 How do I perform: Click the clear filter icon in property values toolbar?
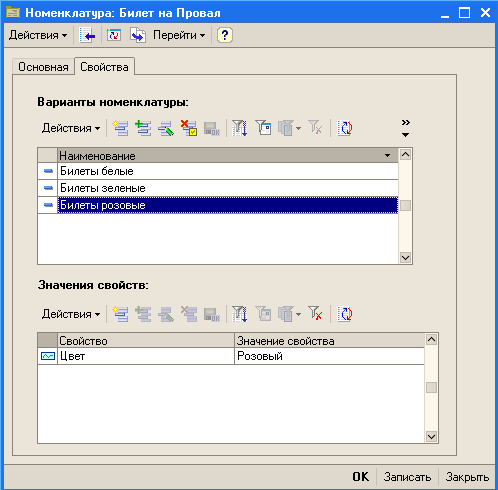(315, 314)
